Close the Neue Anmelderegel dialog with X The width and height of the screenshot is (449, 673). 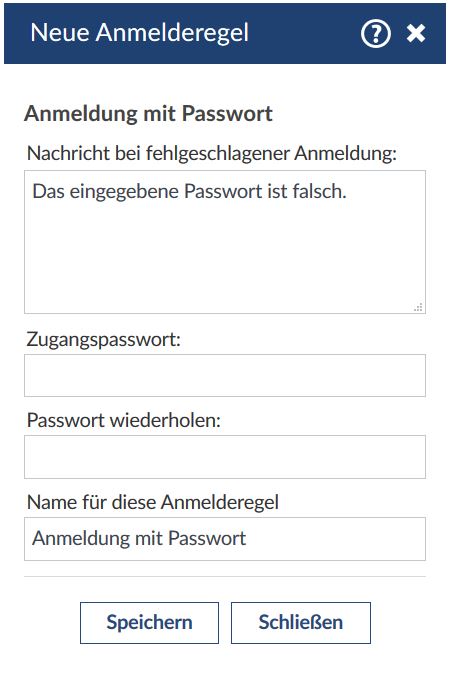click(x=416, y=33)
